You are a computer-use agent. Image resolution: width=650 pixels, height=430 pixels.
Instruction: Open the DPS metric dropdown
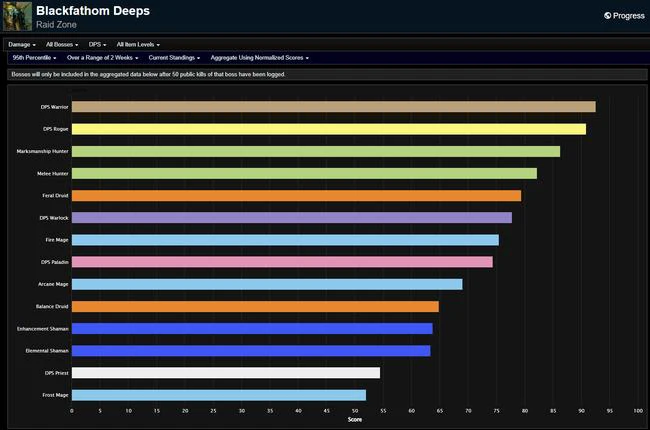pos(97,44)
